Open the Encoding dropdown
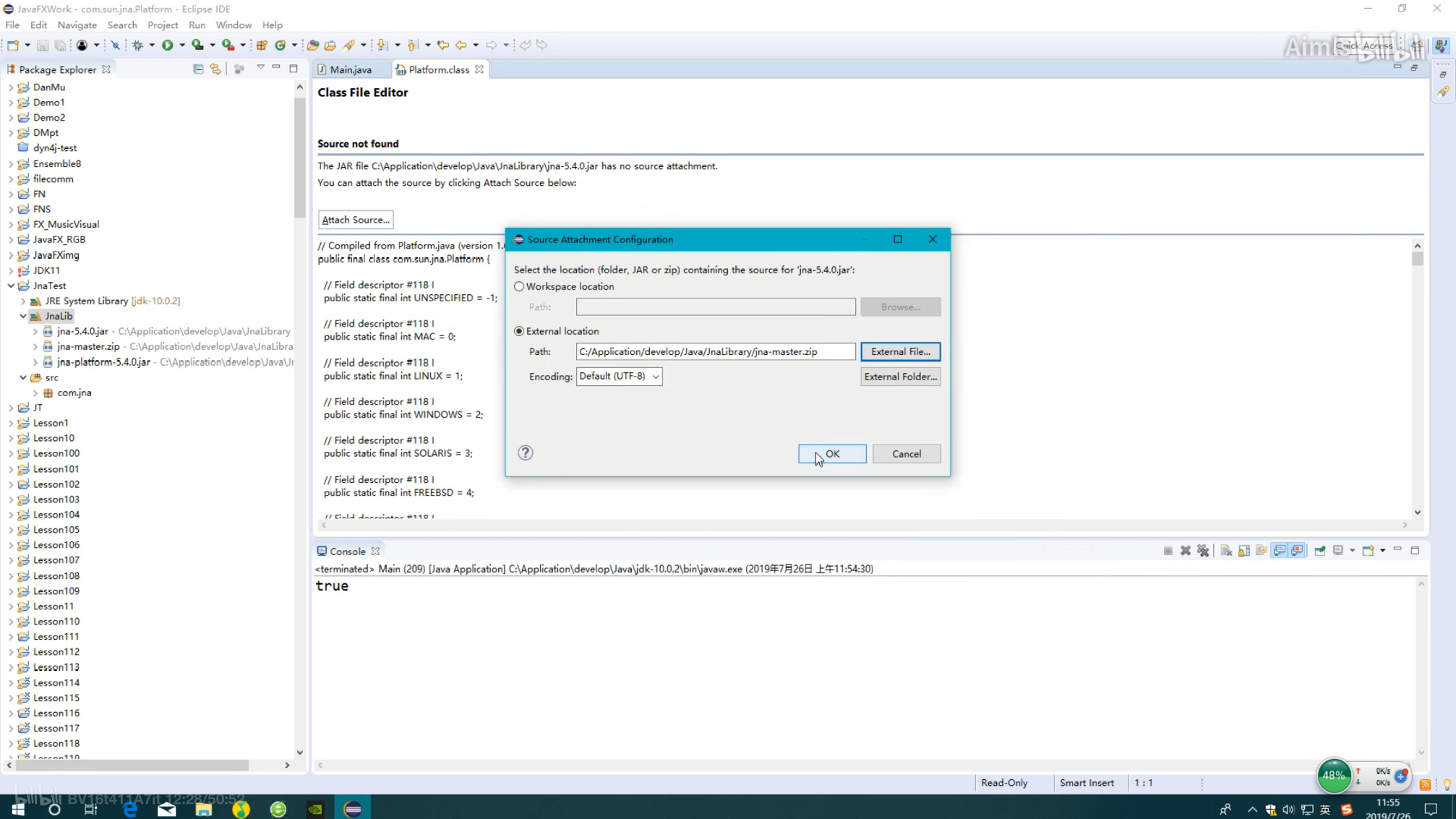This screenshot has width=1456, height=819. [x=619, y=377]
